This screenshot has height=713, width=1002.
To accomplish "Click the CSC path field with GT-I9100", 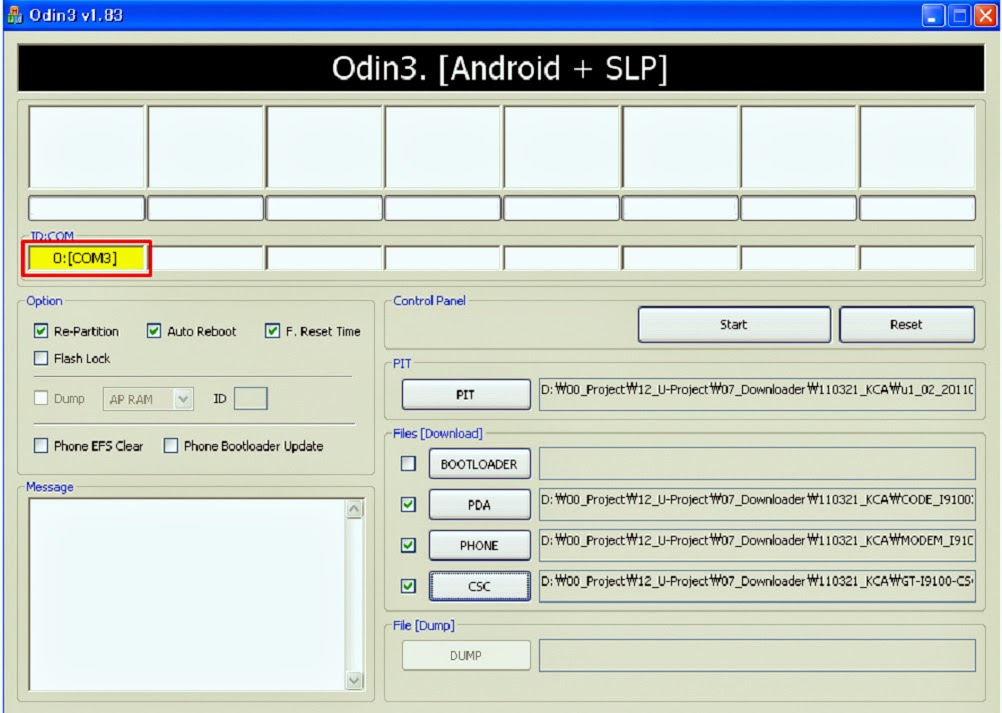I will click(757, 586).
